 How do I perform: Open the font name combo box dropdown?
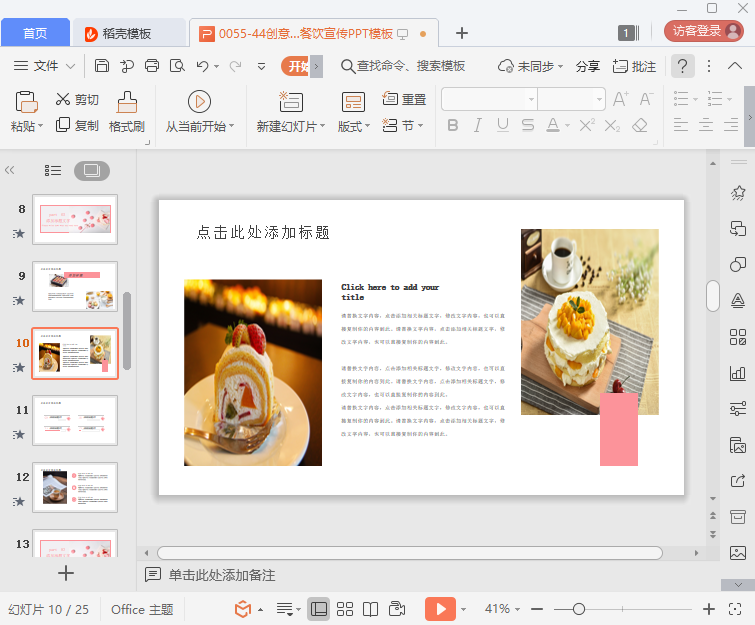click(531, 99)
